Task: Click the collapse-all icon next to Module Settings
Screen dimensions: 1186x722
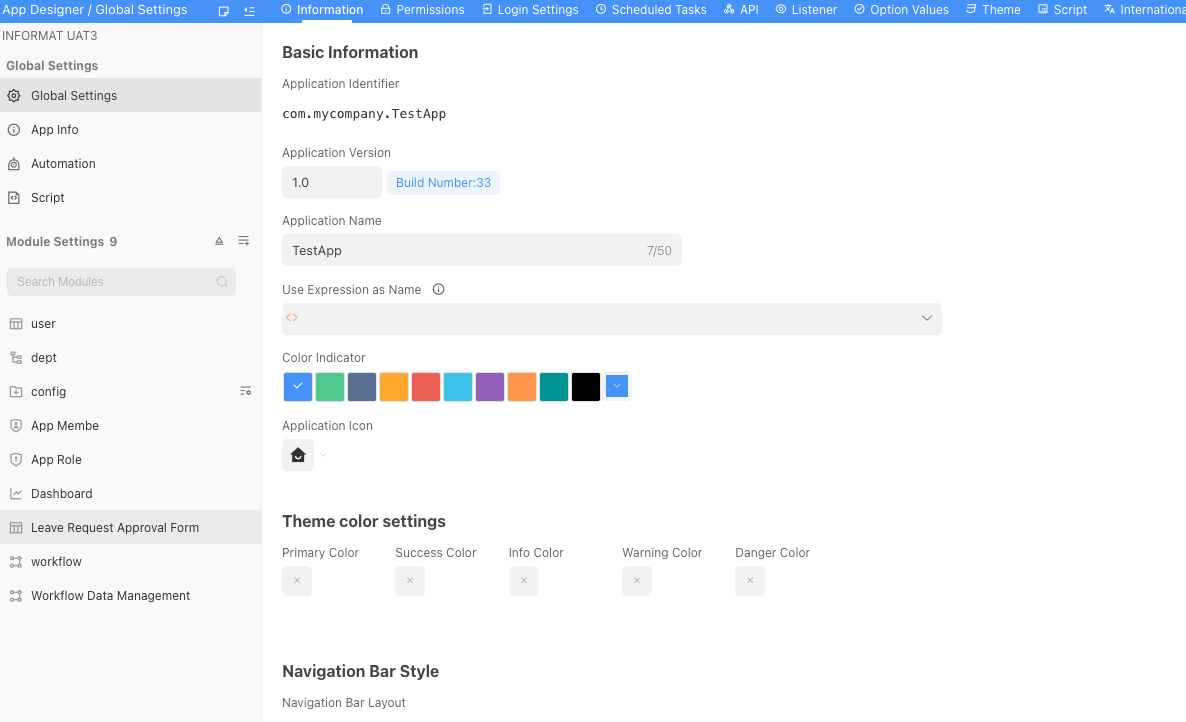Action: (x=220, y=242)
